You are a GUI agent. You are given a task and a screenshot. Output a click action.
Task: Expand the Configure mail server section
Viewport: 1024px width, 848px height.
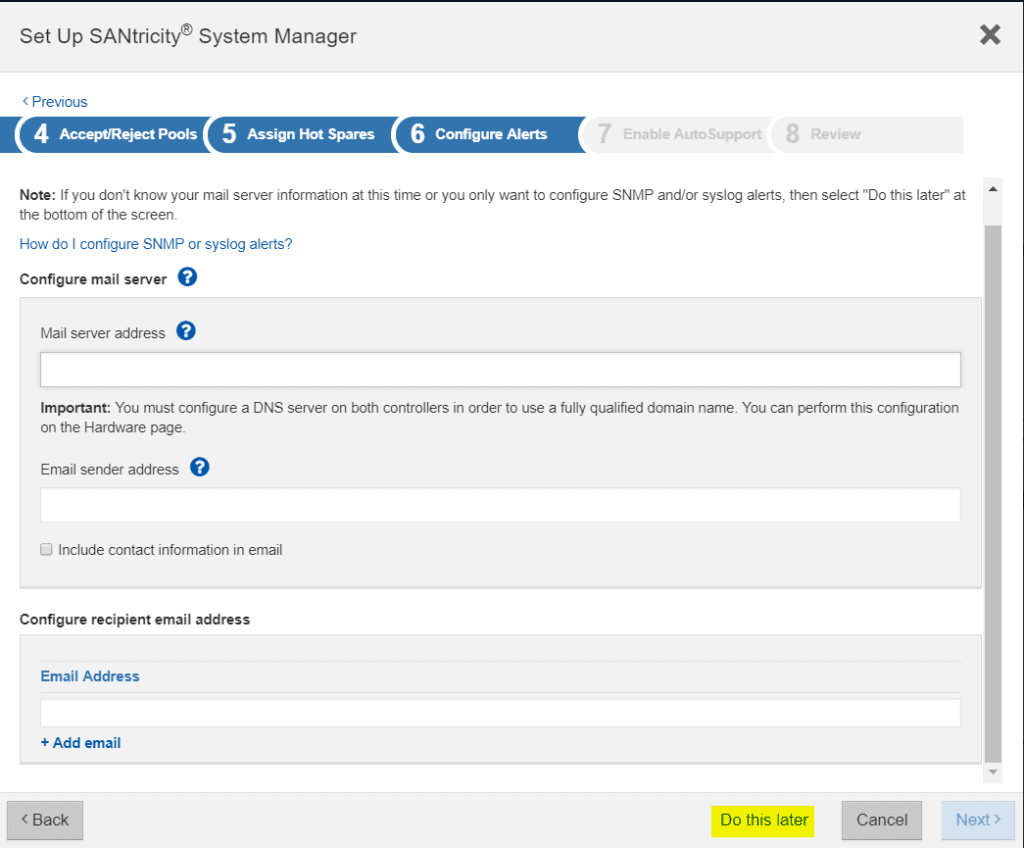point(95,278)
